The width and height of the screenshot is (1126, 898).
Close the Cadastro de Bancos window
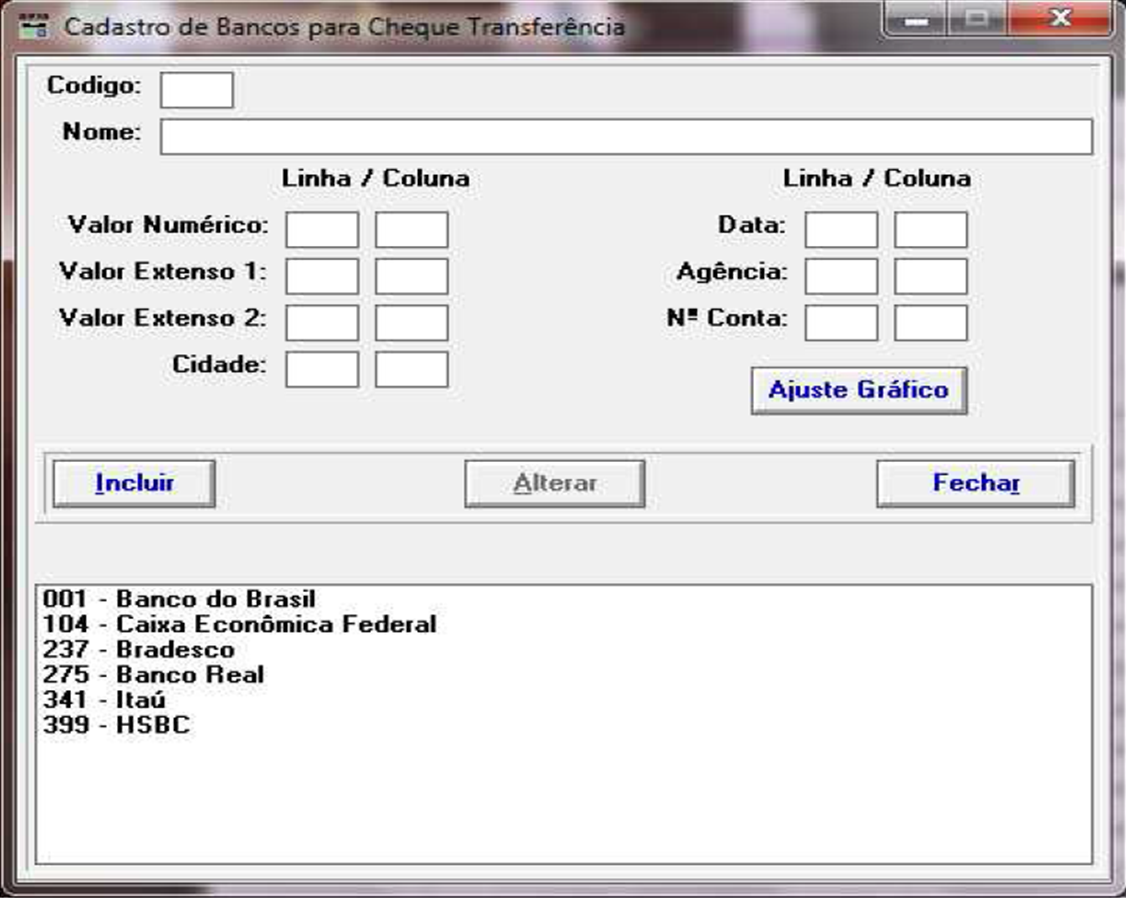click(x=1060, y=19)
